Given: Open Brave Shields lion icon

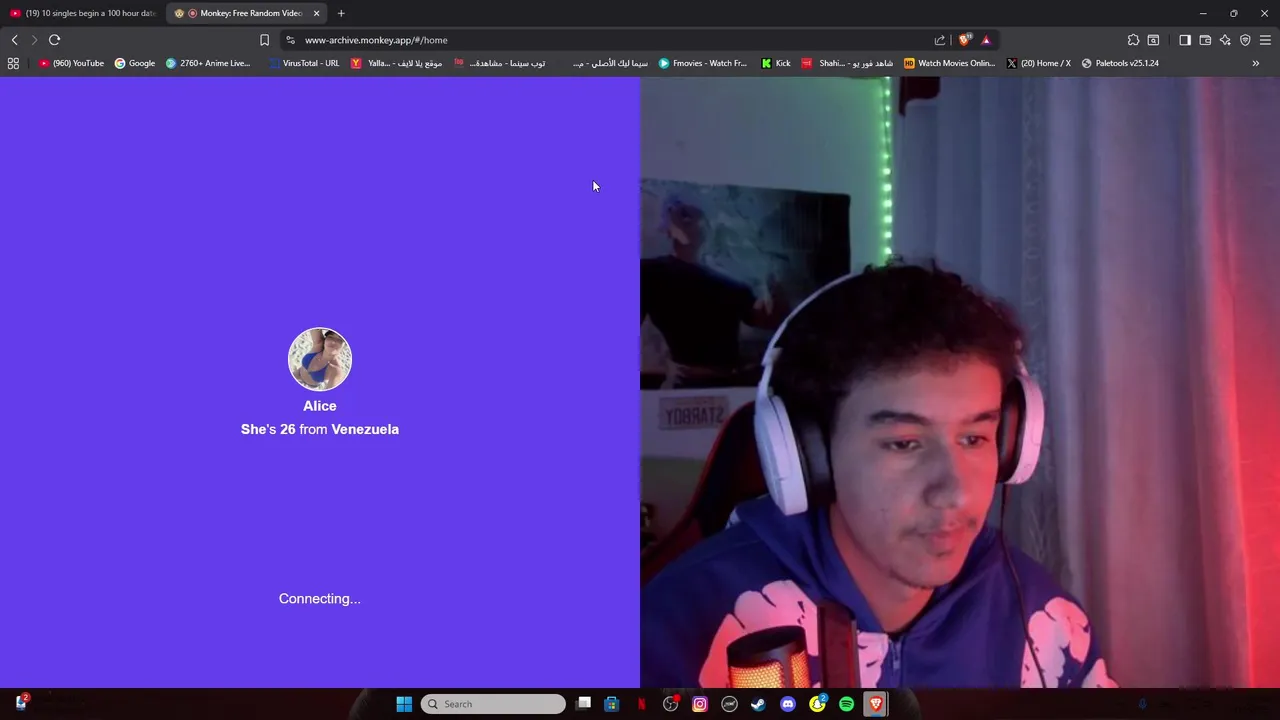Looking at the screenshot, I should 965,40.
